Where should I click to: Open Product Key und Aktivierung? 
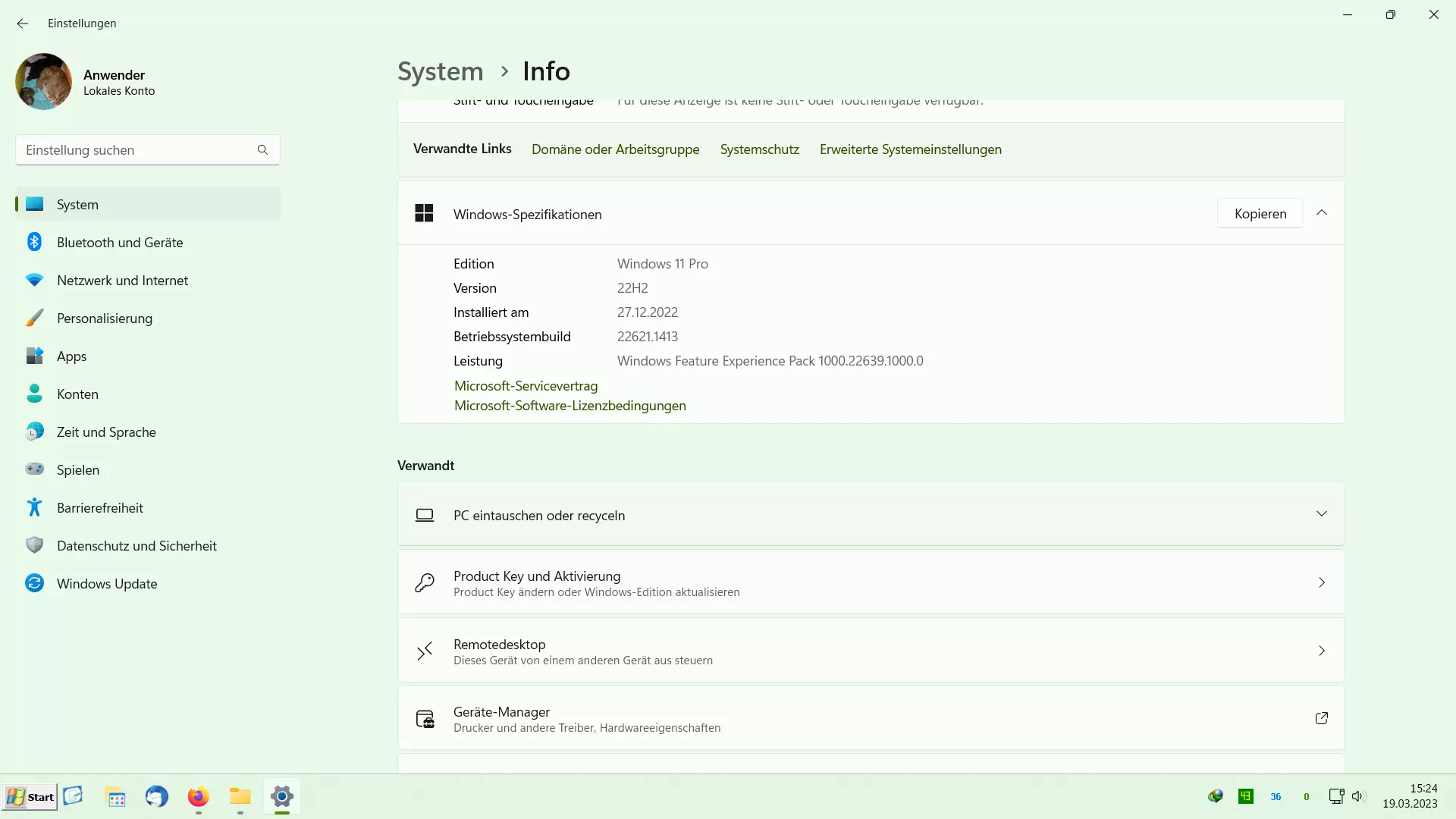pyautogui.click(x=871, y=582)
